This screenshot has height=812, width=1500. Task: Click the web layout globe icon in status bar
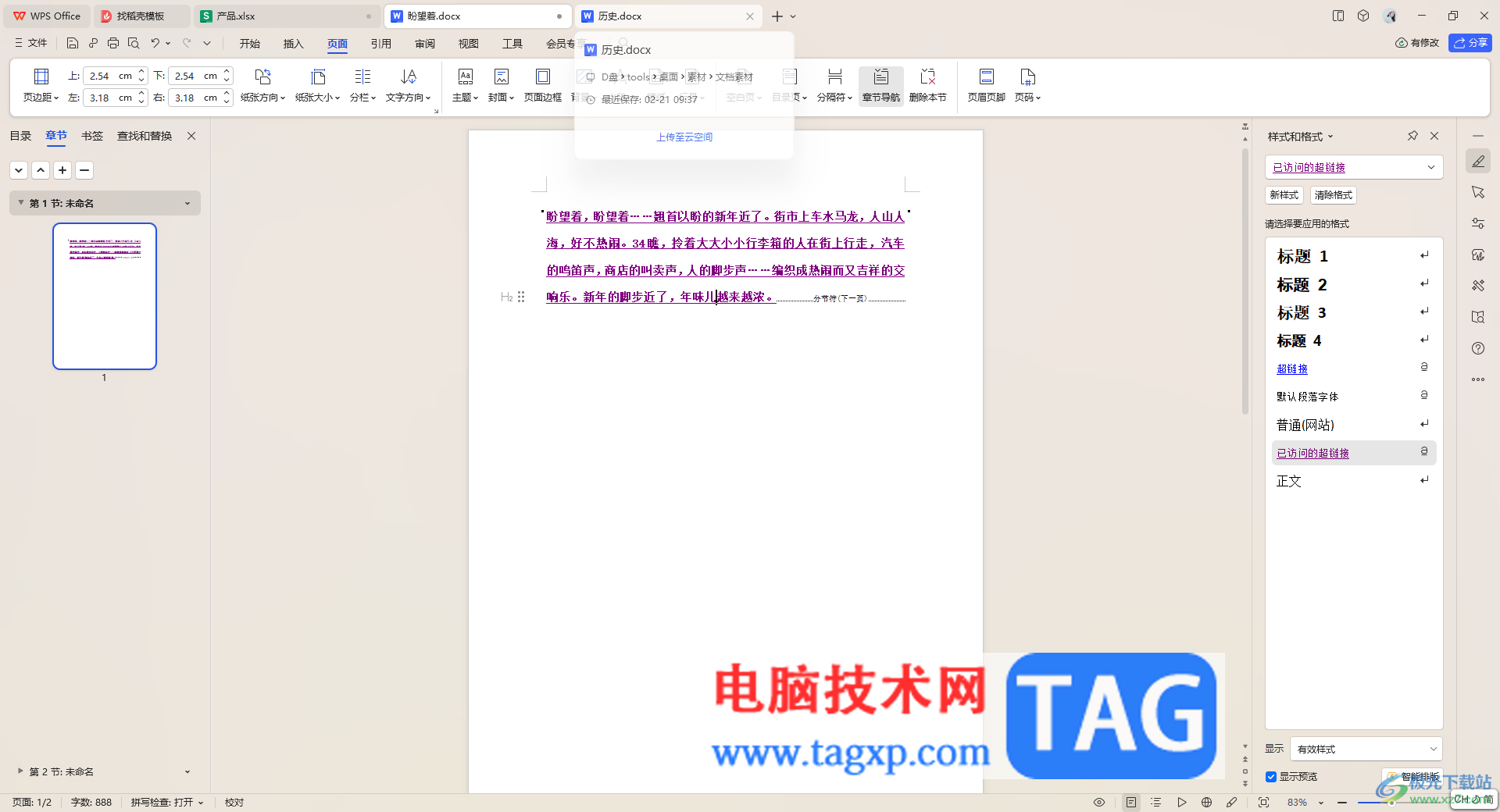coord(1206,802)
